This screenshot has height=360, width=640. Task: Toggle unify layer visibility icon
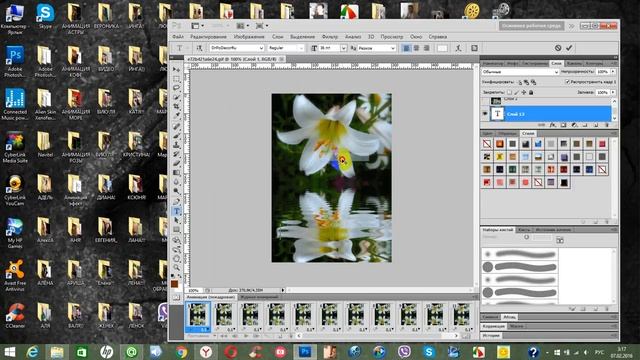click(527, 82)
